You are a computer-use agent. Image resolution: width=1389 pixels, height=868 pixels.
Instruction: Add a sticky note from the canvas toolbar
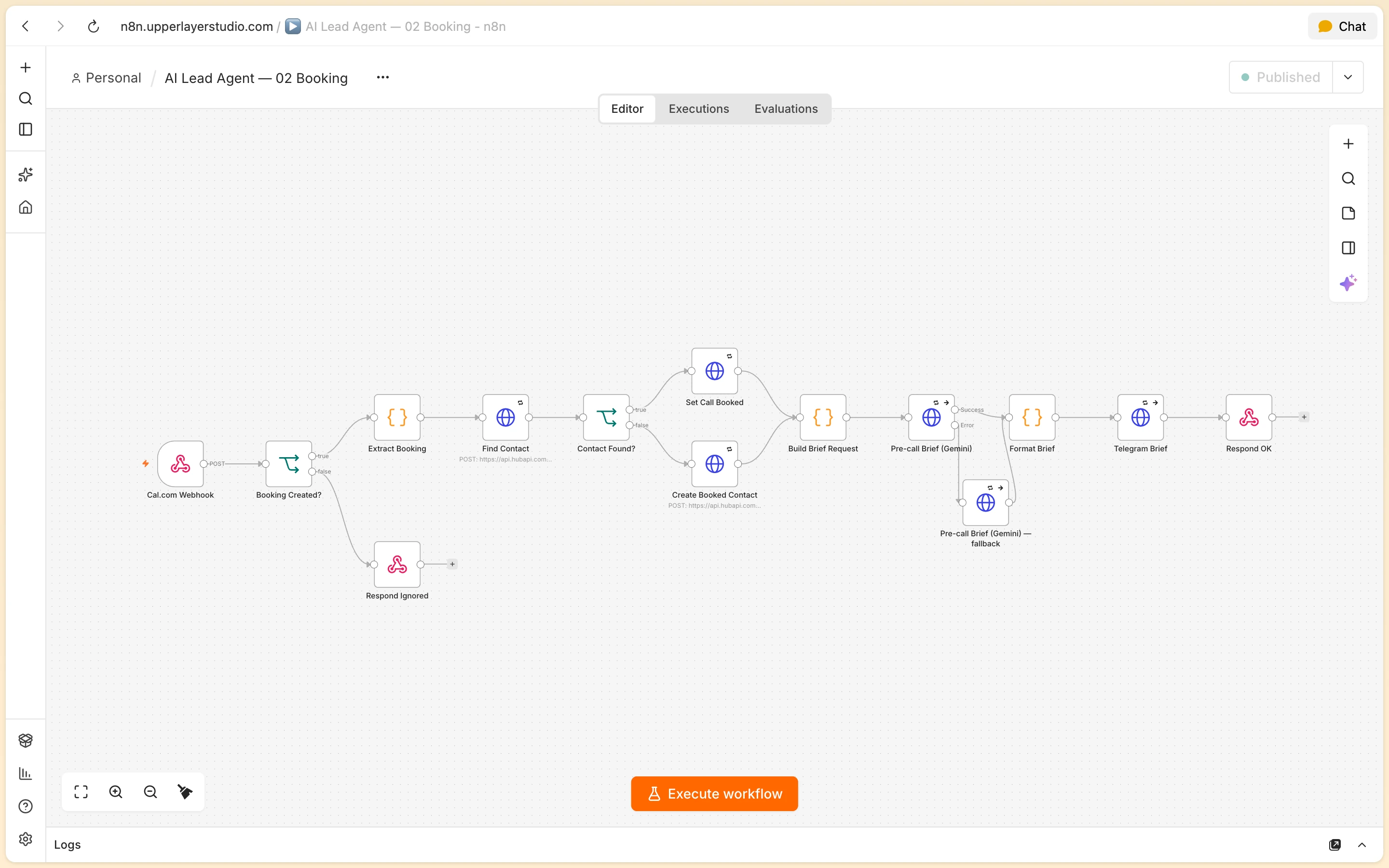tap(1348, 214)
